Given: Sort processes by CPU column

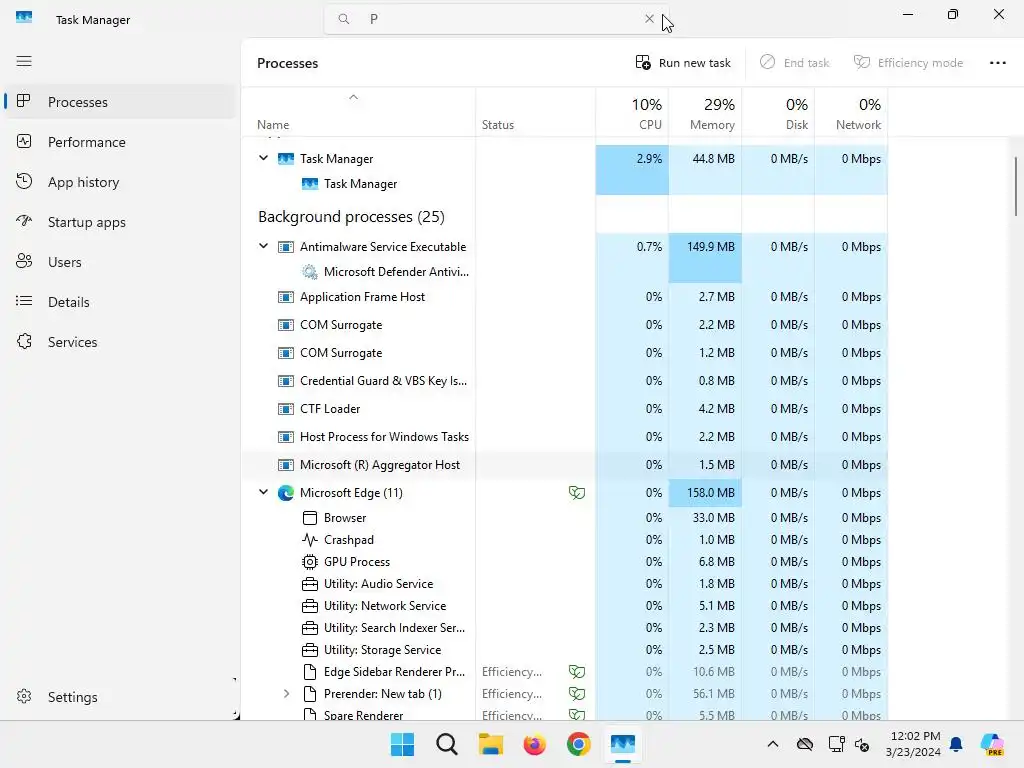Looking at the screenshot, I should (632, 113).
